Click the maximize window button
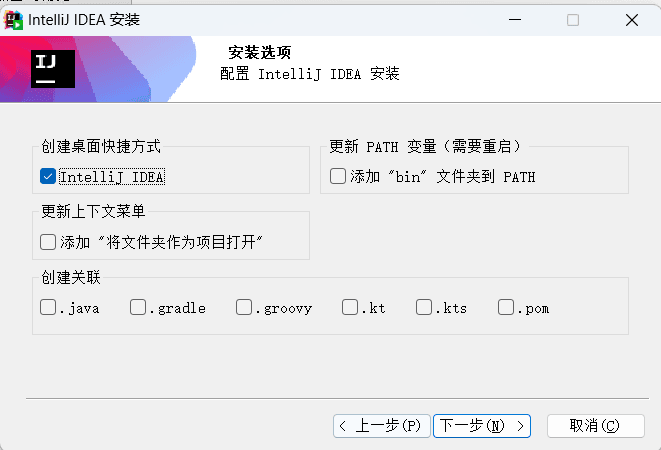 coord(573,20)
